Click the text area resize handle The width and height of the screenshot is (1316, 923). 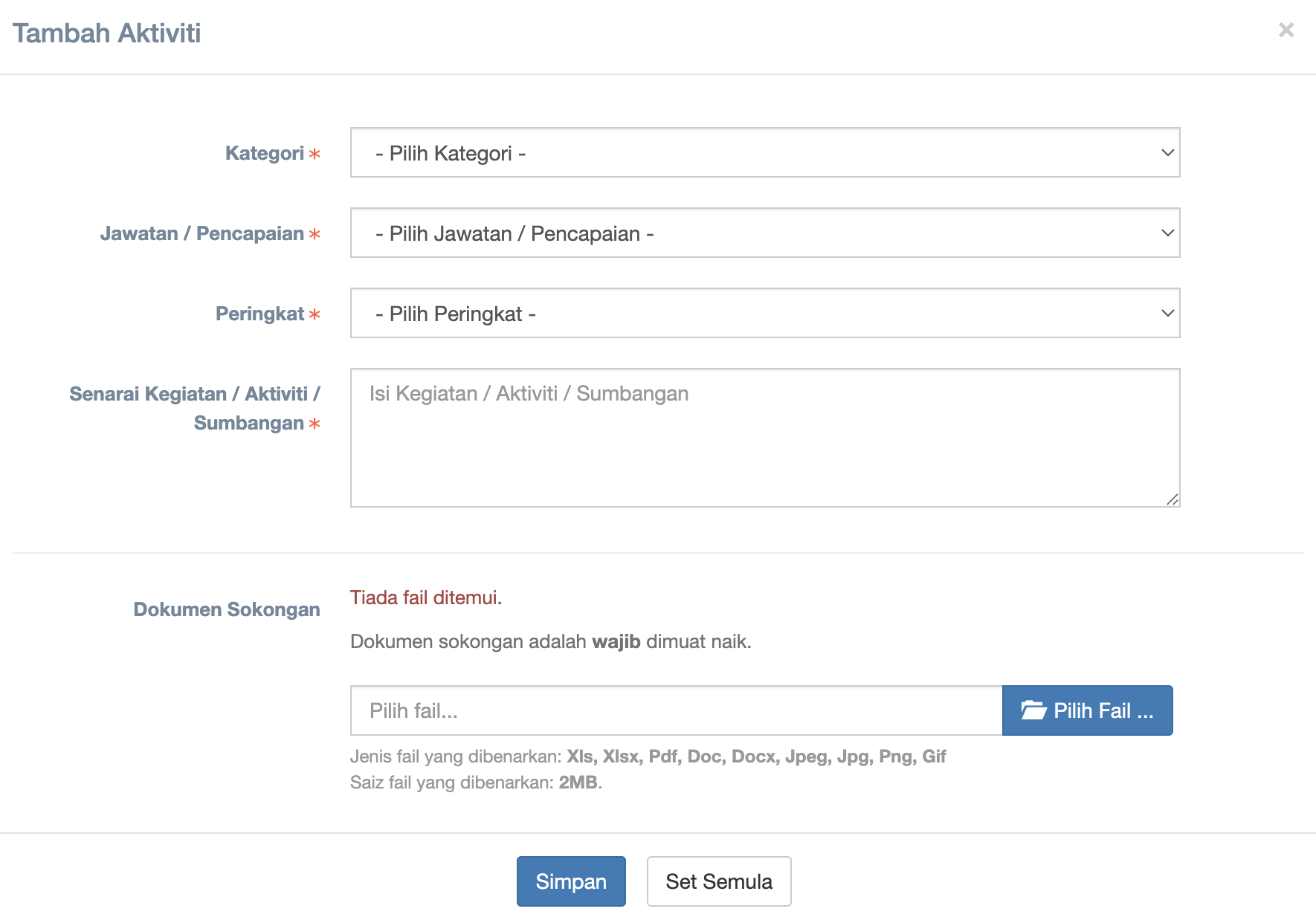[x=1173, y=499]
